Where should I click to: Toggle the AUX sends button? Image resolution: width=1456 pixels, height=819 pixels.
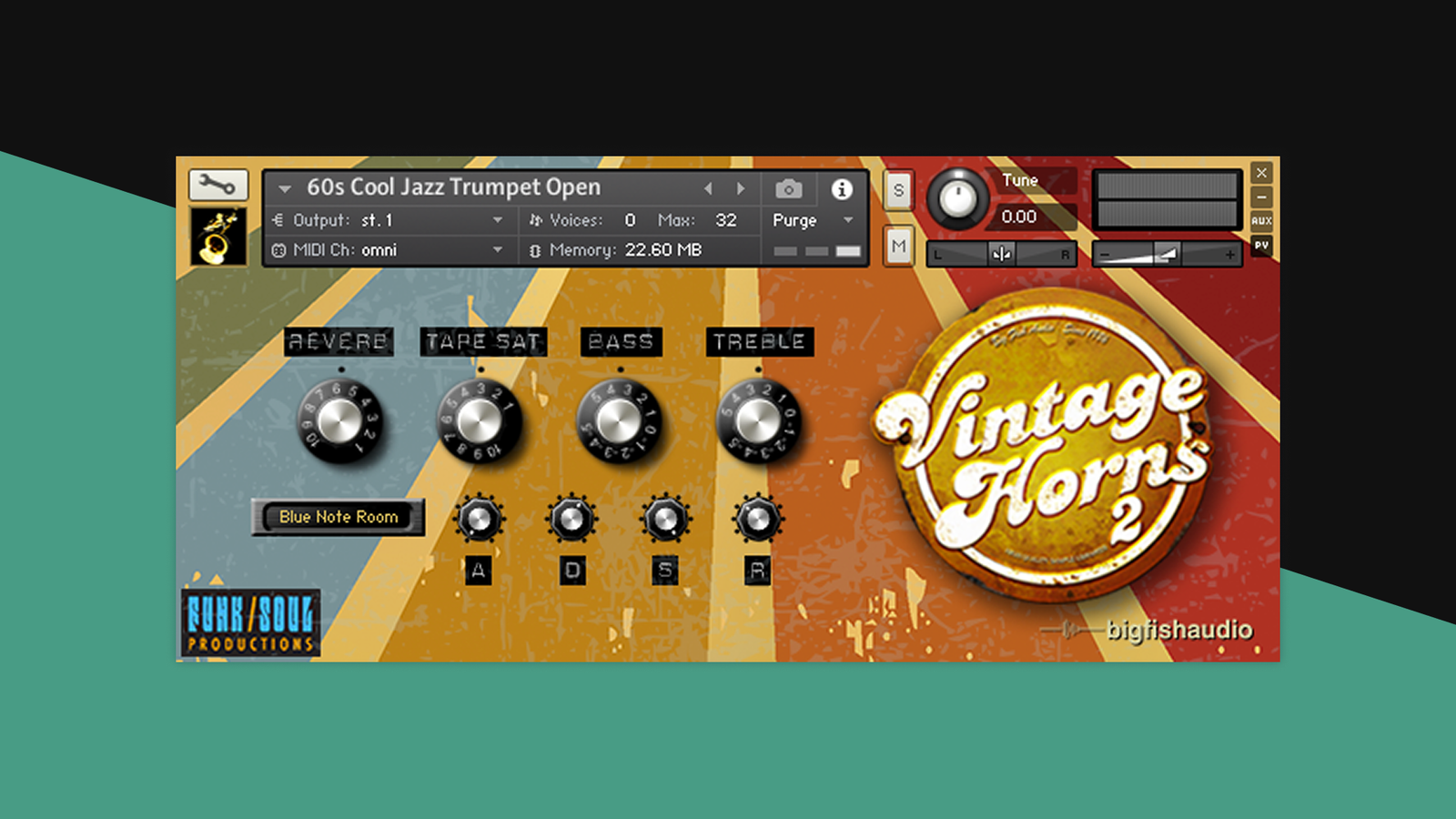coord(1261,221)
